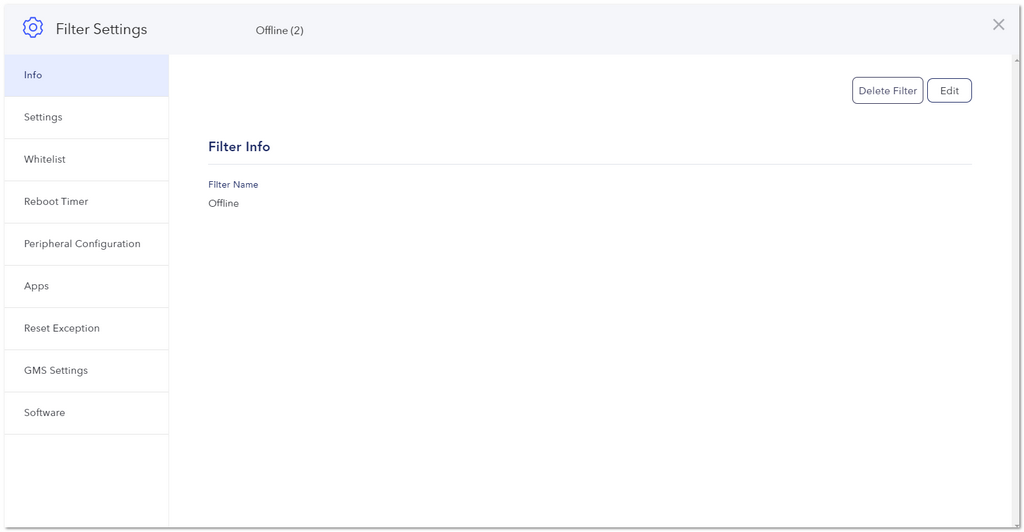
Task: Switch to the Software tab
Action: (x=86, y=413)
